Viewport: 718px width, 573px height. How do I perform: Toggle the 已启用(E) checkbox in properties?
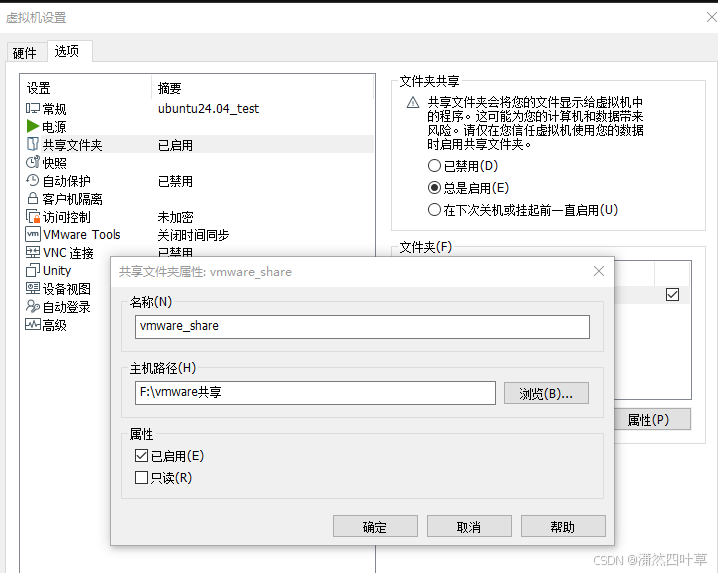[141, 455]
